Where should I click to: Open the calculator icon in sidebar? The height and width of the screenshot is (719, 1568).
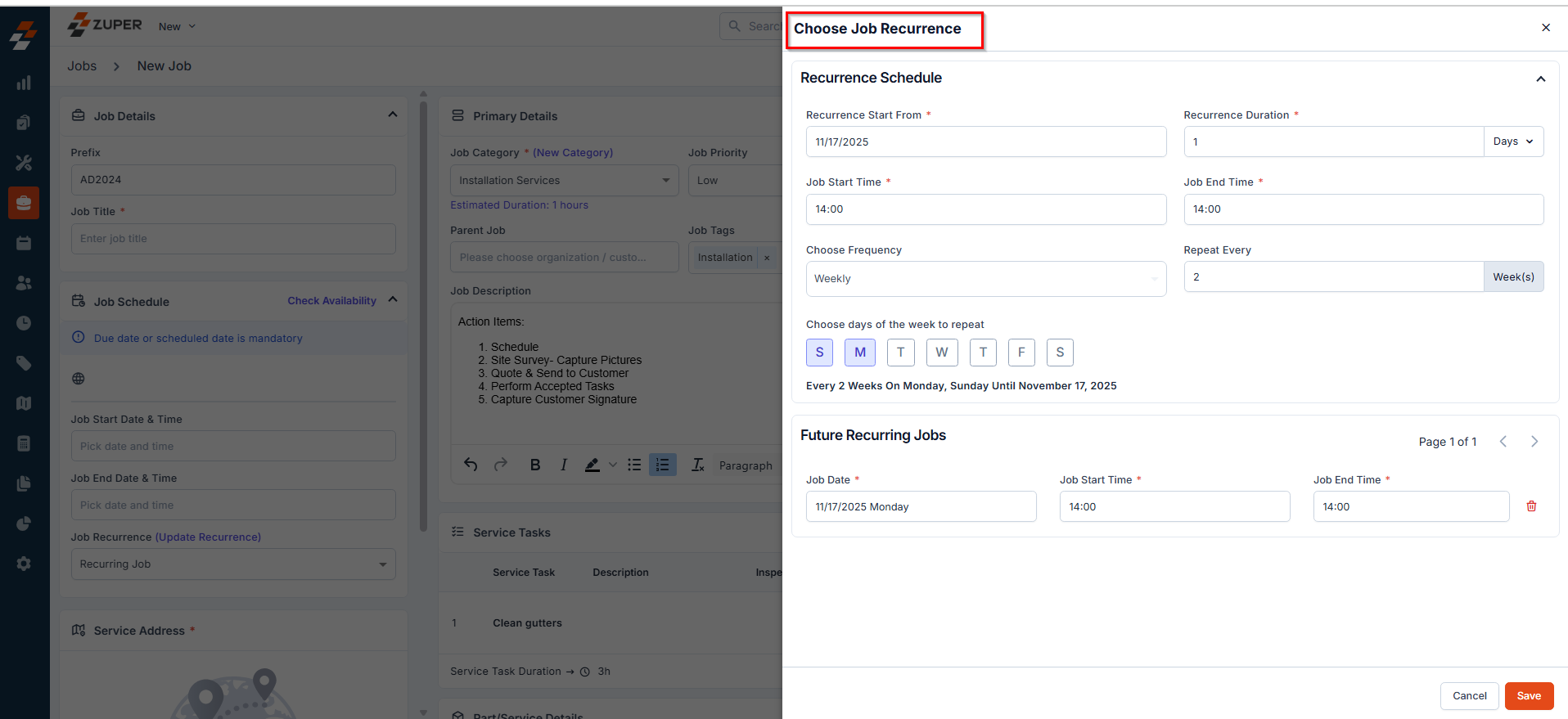click(24, 443)
